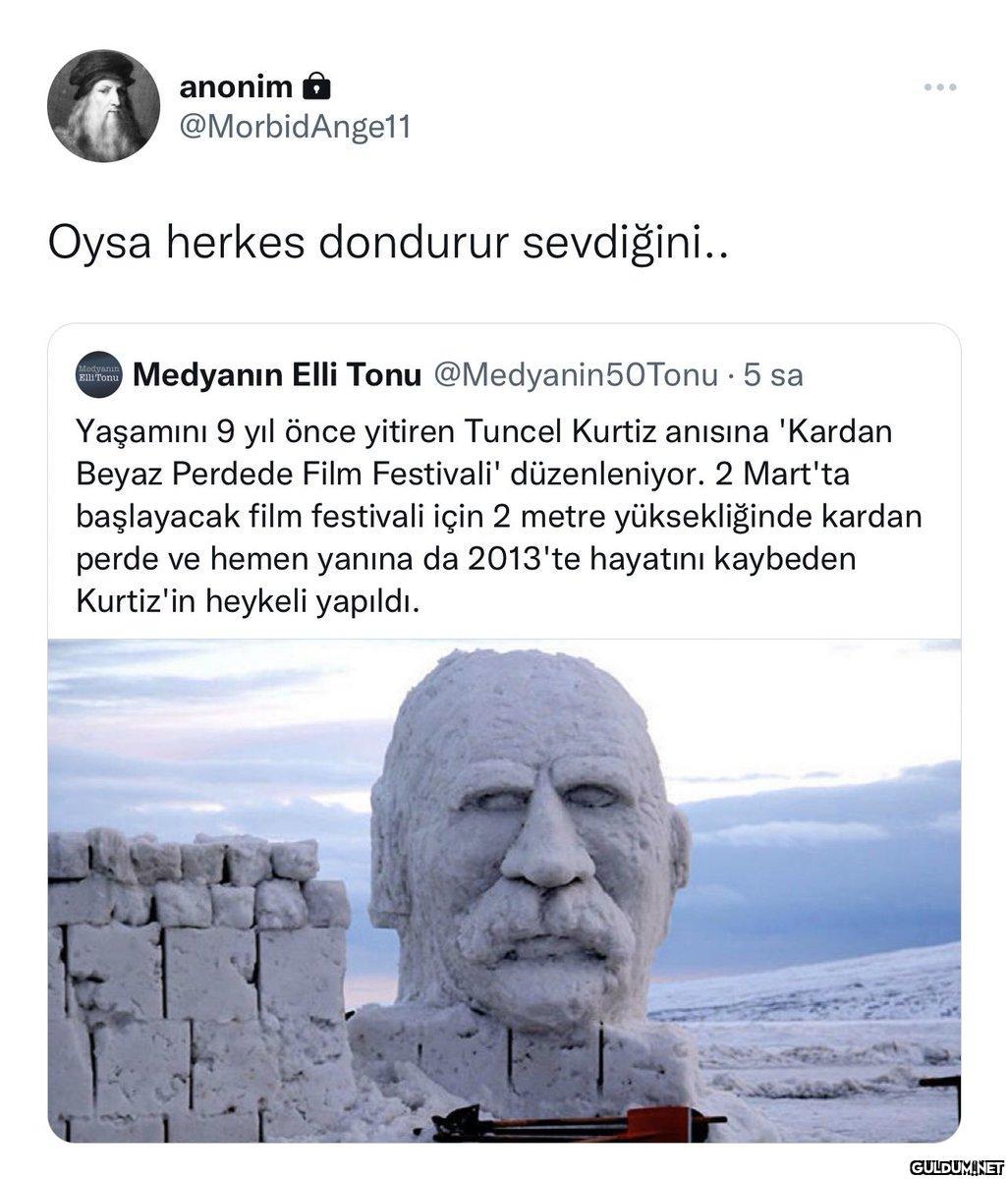Image resolution: width=1008 pixels, height=1179 pixels.
Task: Click the "2013'te" year in quoted tweet
Action: click(524, 558)
